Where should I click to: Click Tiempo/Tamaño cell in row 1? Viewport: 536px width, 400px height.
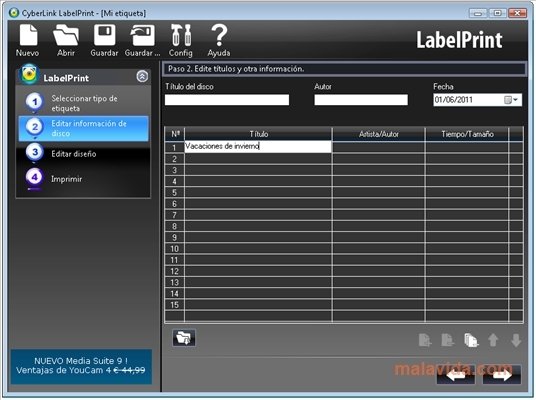(x=467, y=147)
